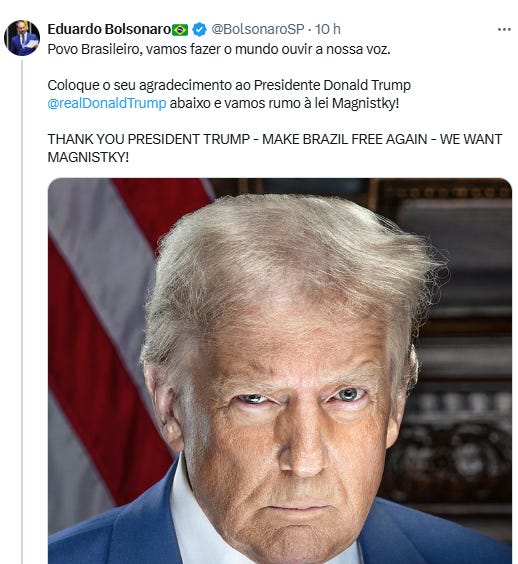Viewport: 518px width, 564px height.
Task: Click the blue verified checkmark badge
Action: click(x=199, y=29)
